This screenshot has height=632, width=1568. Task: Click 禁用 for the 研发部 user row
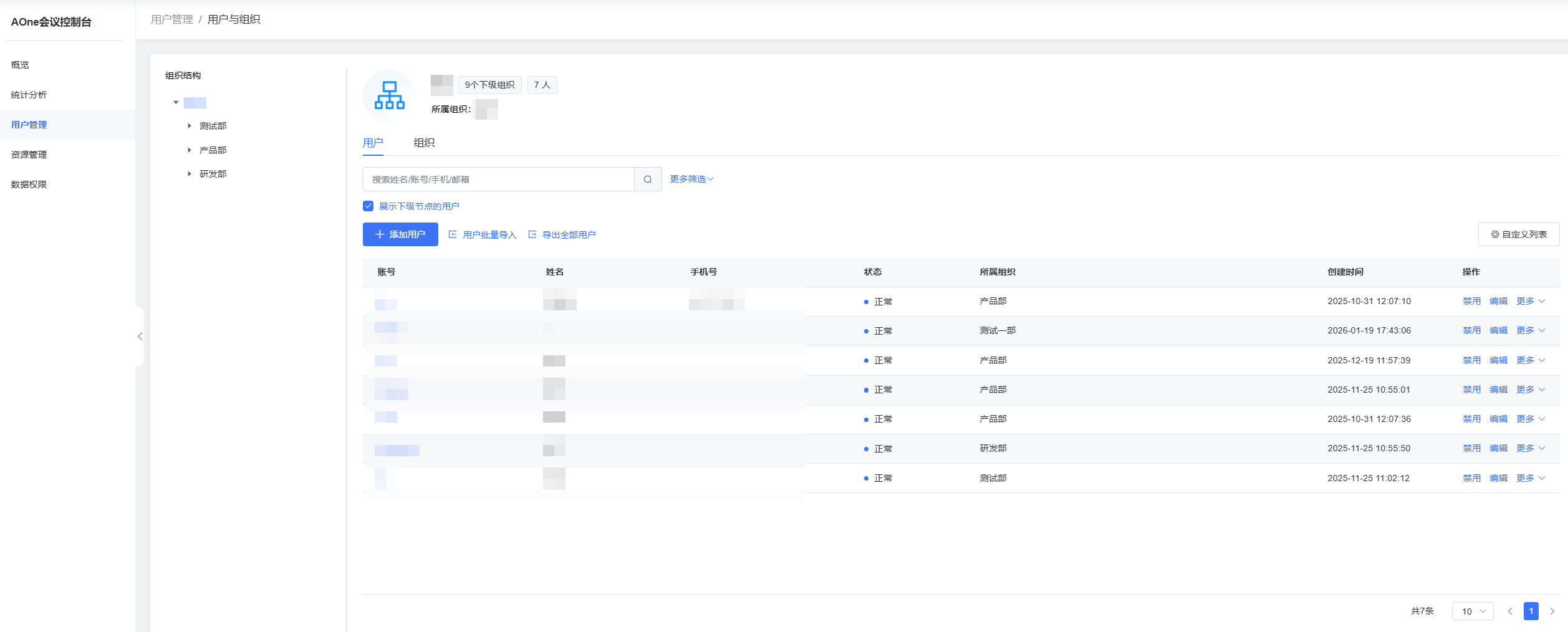pyautogui.click(x=1471, y=449)
